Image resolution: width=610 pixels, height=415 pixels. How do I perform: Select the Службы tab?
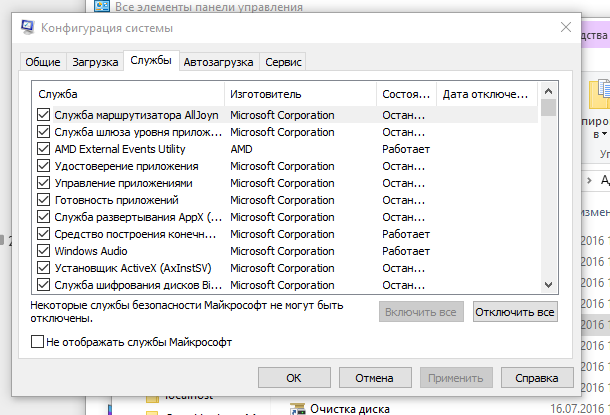click(x=151, y=60)
